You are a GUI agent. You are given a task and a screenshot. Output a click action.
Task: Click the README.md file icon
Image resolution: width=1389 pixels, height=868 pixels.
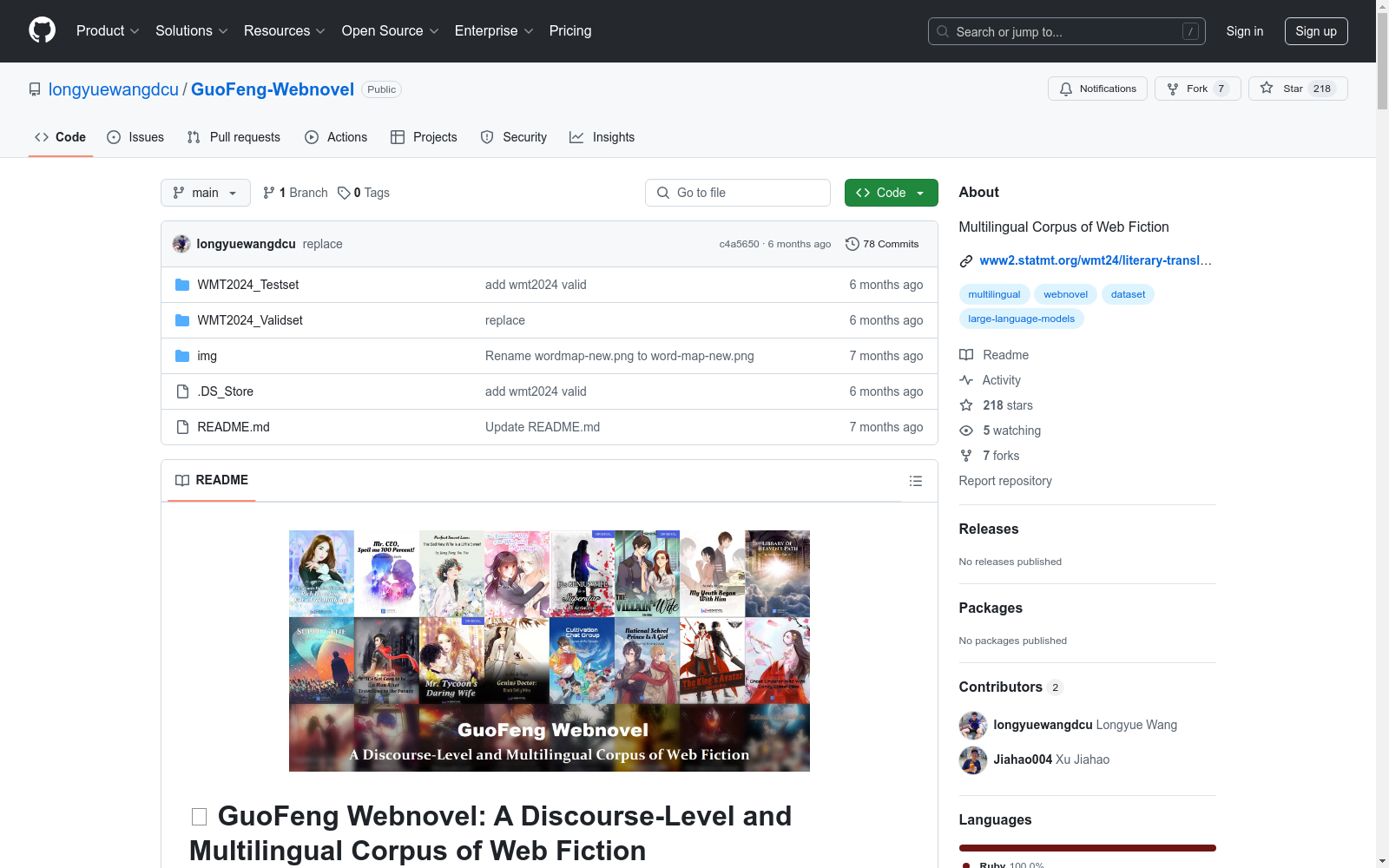tap(182, 427)
